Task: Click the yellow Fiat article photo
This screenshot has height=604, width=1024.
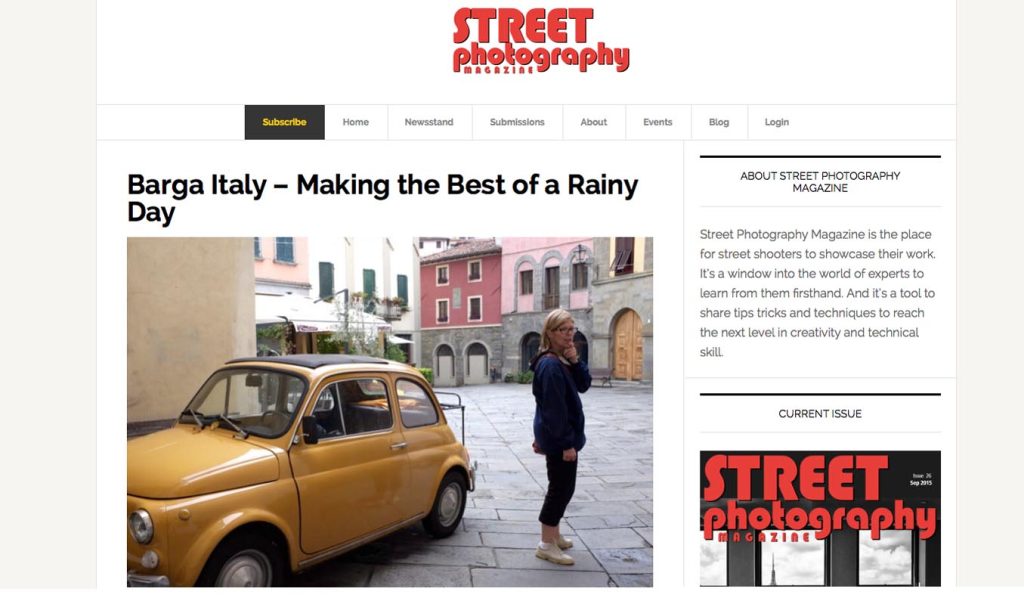Action: pyautogui.click(x=390, y=411)
